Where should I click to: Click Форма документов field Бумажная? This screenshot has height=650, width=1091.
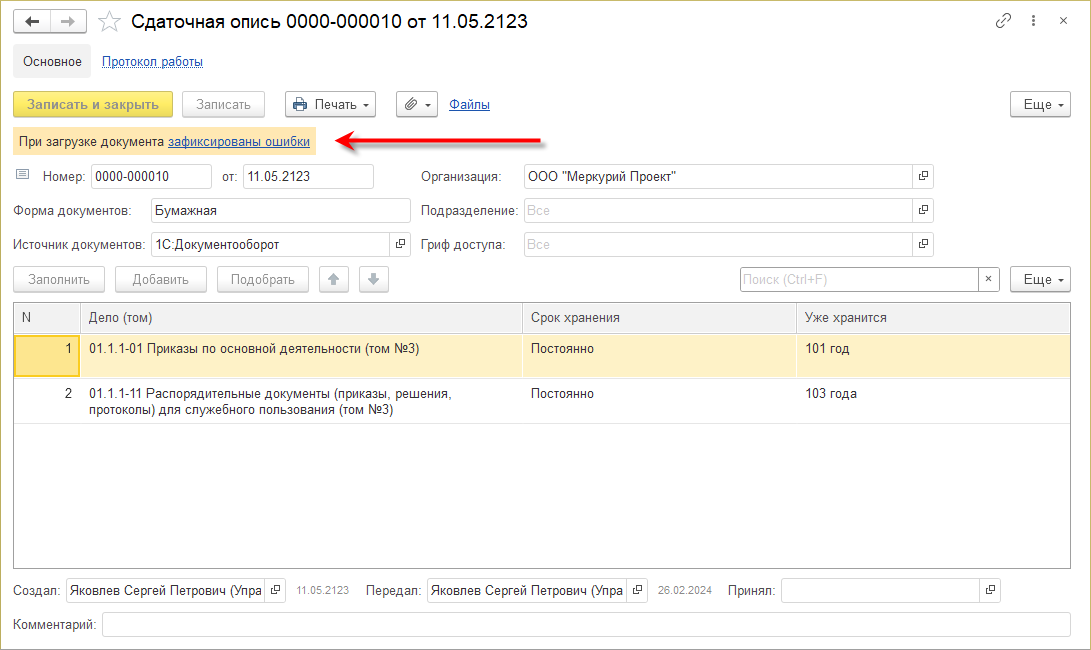coord(280,210)
